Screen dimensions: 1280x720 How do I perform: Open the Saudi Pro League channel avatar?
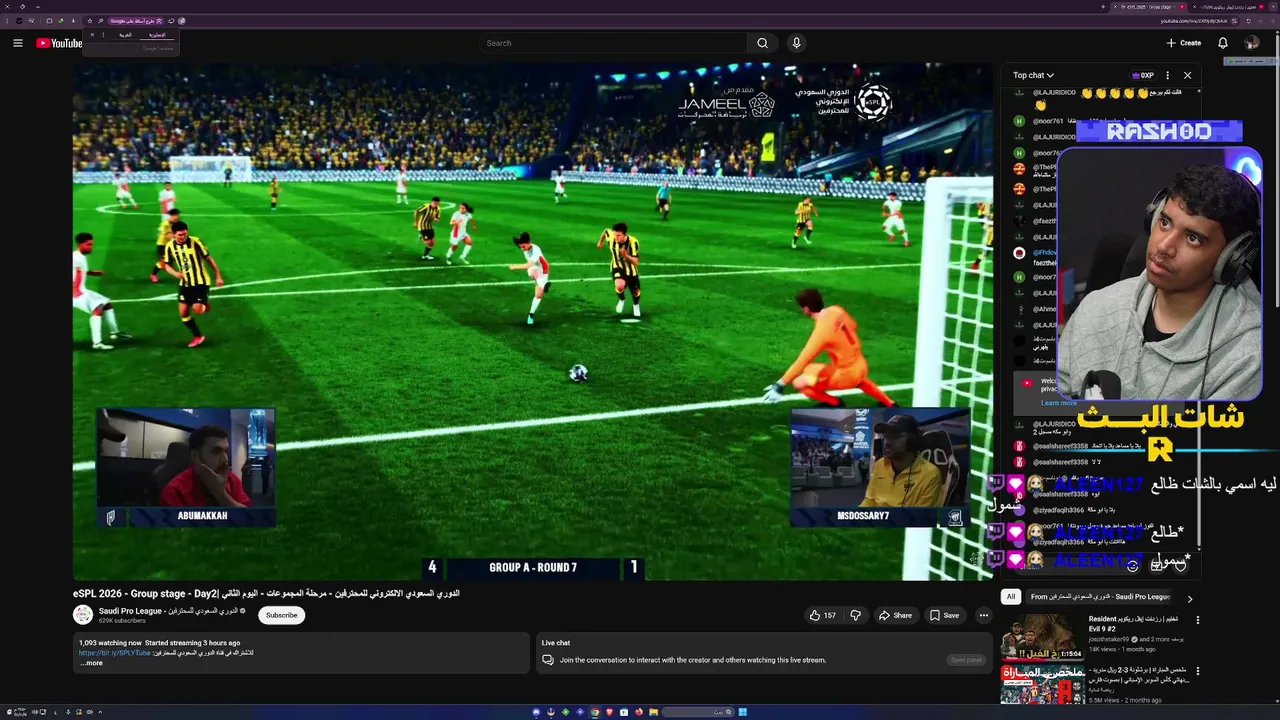[x=83, y=615]
